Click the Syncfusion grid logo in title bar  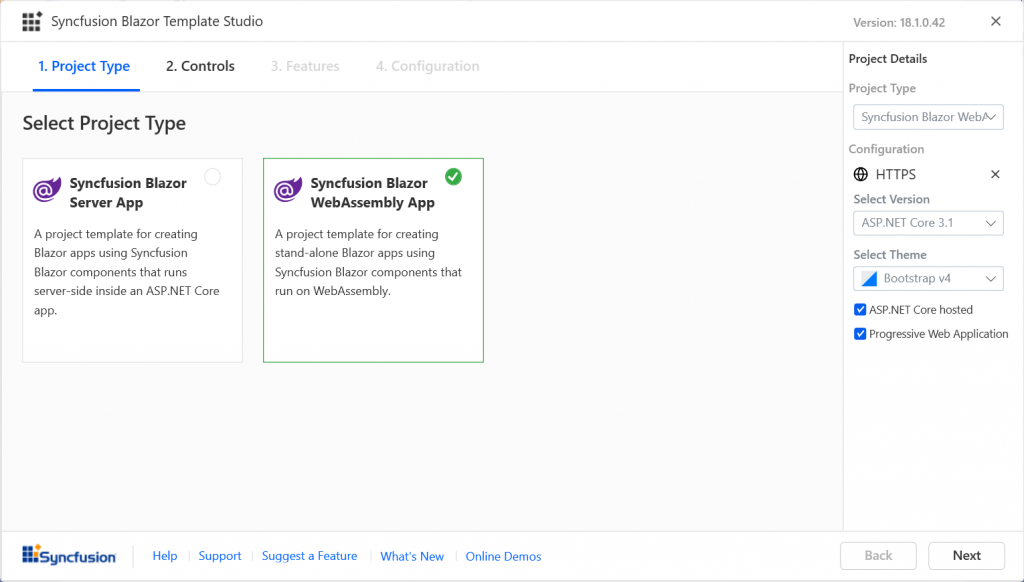coord(32,22)
